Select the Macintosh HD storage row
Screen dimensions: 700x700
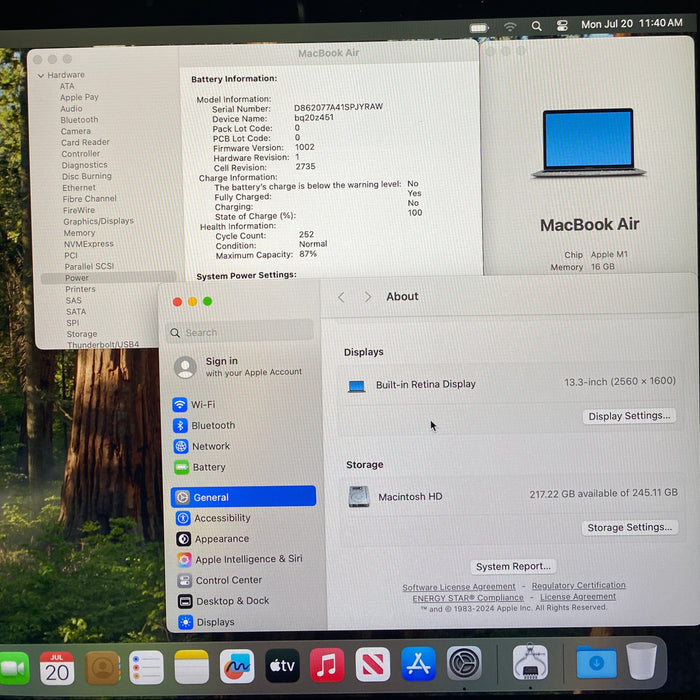pos(512,495)
